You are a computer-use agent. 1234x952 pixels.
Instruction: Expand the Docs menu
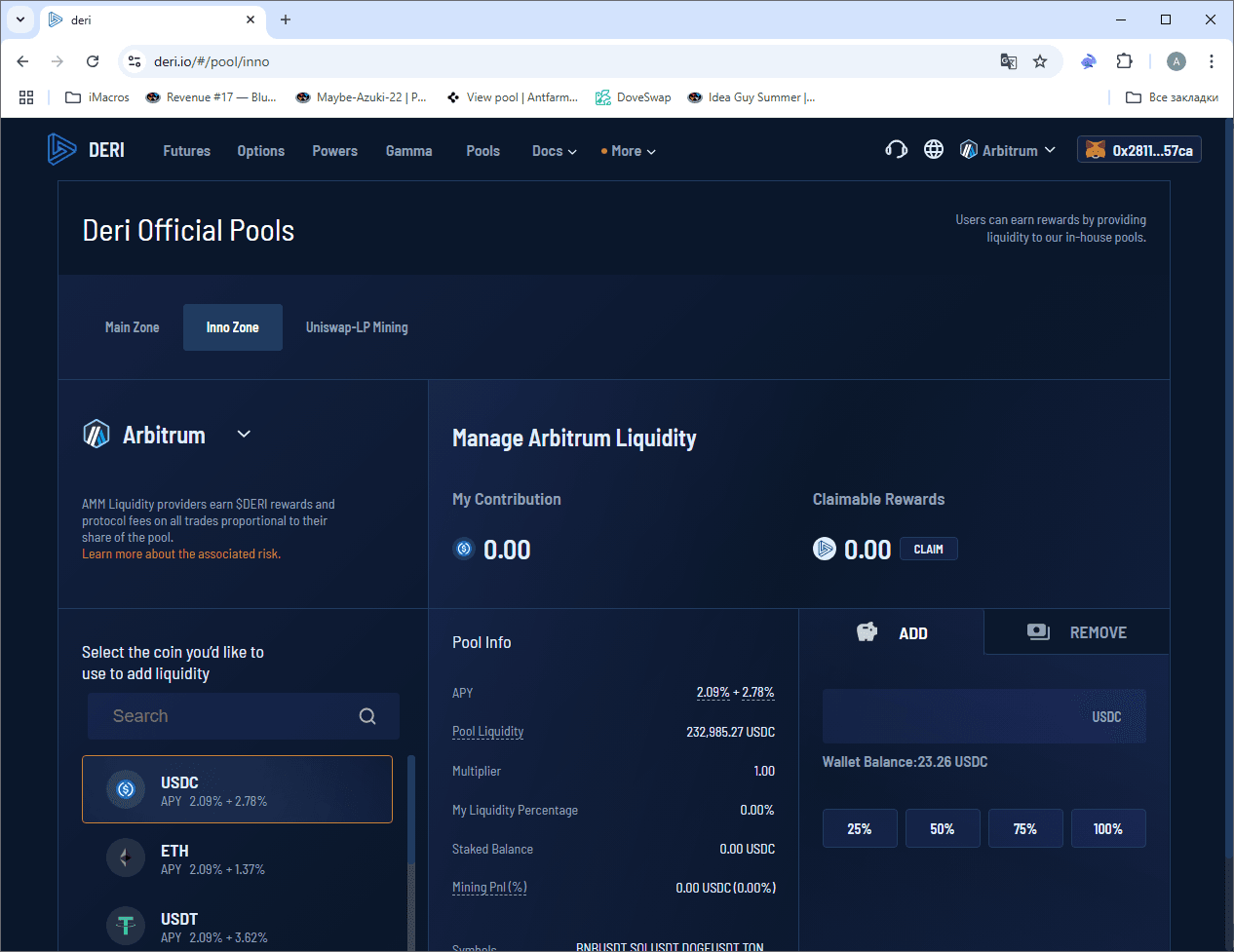click(555, 151)
